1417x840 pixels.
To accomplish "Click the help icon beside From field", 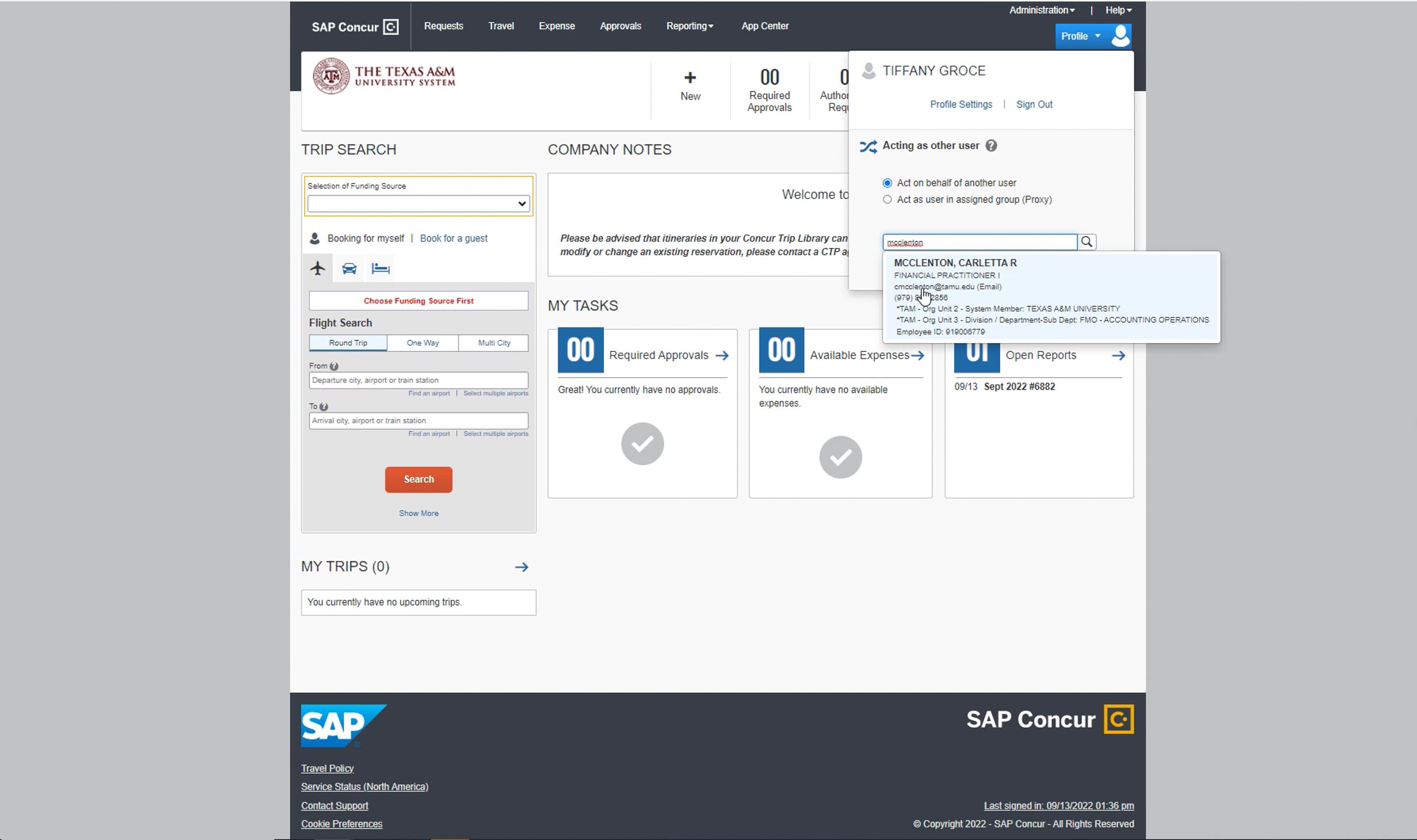I will (x=334, y=367).
